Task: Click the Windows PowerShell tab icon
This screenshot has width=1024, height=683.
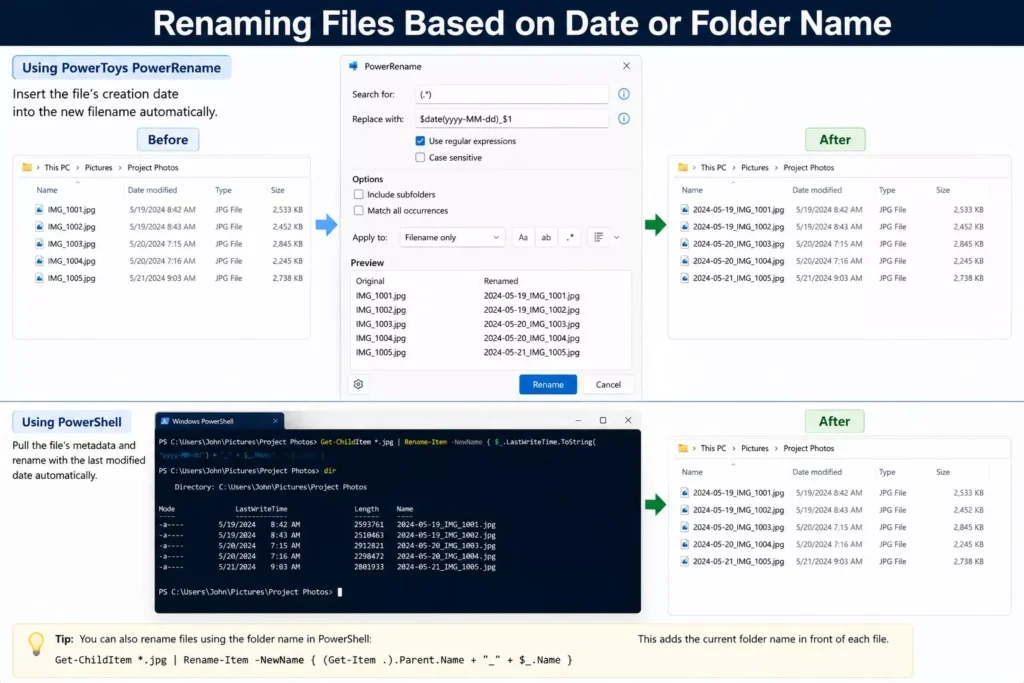Action: coord(165,421)
